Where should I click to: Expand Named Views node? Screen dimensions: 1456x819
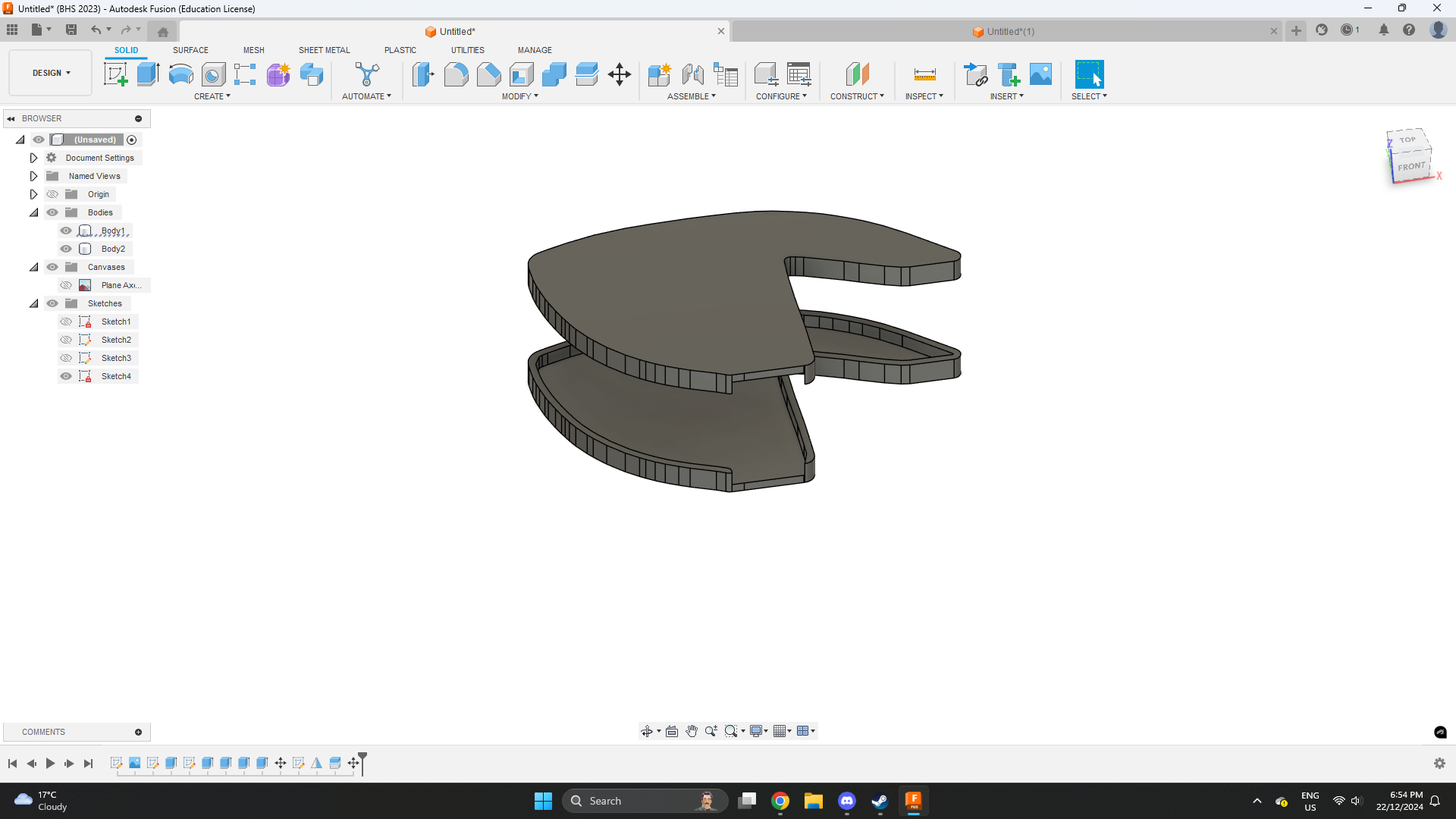[33, 176]
